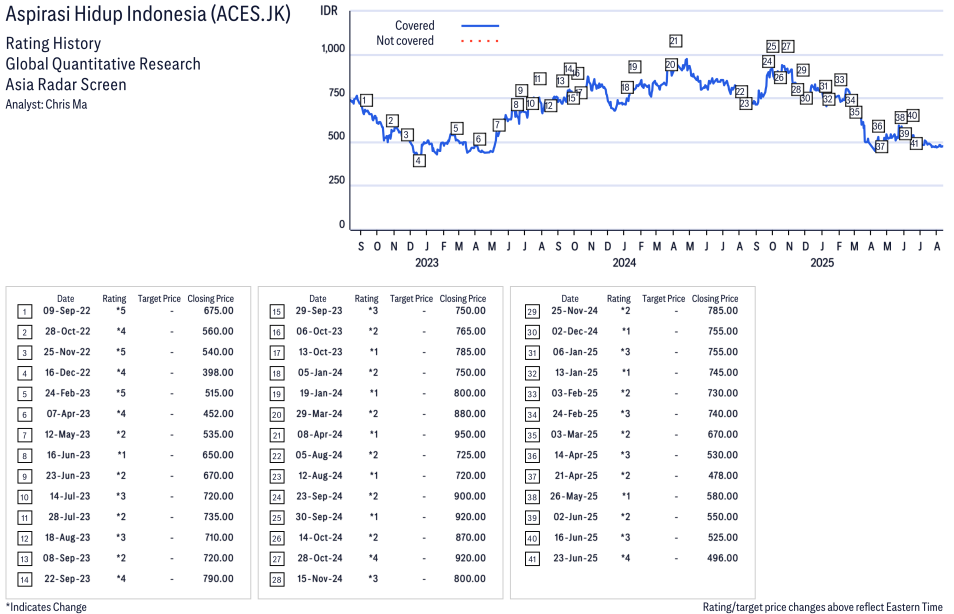Click the title 'Aspirasi Hidup Indonesia (ACES.JK)'

point(148,14)
